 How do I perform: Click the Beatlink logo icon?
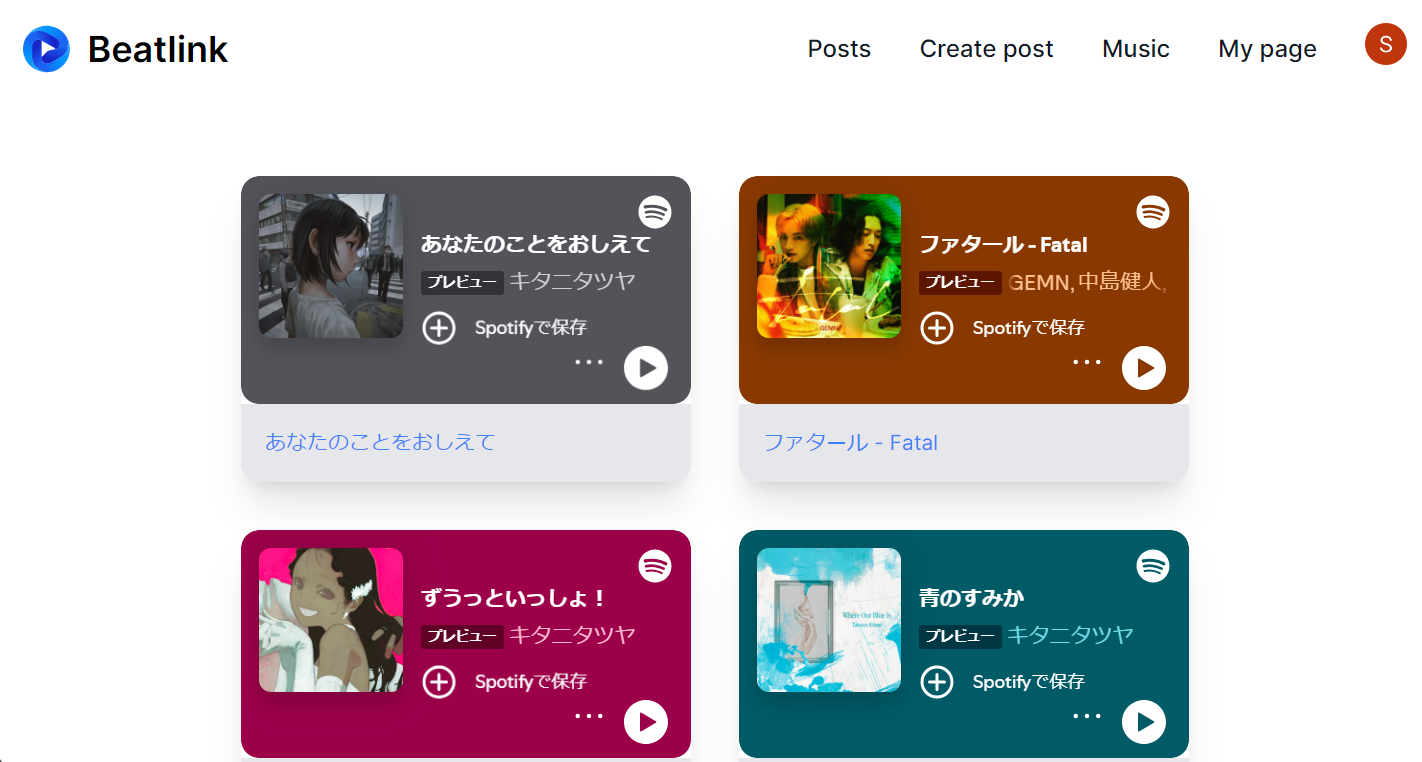click(x=46, y=49)
